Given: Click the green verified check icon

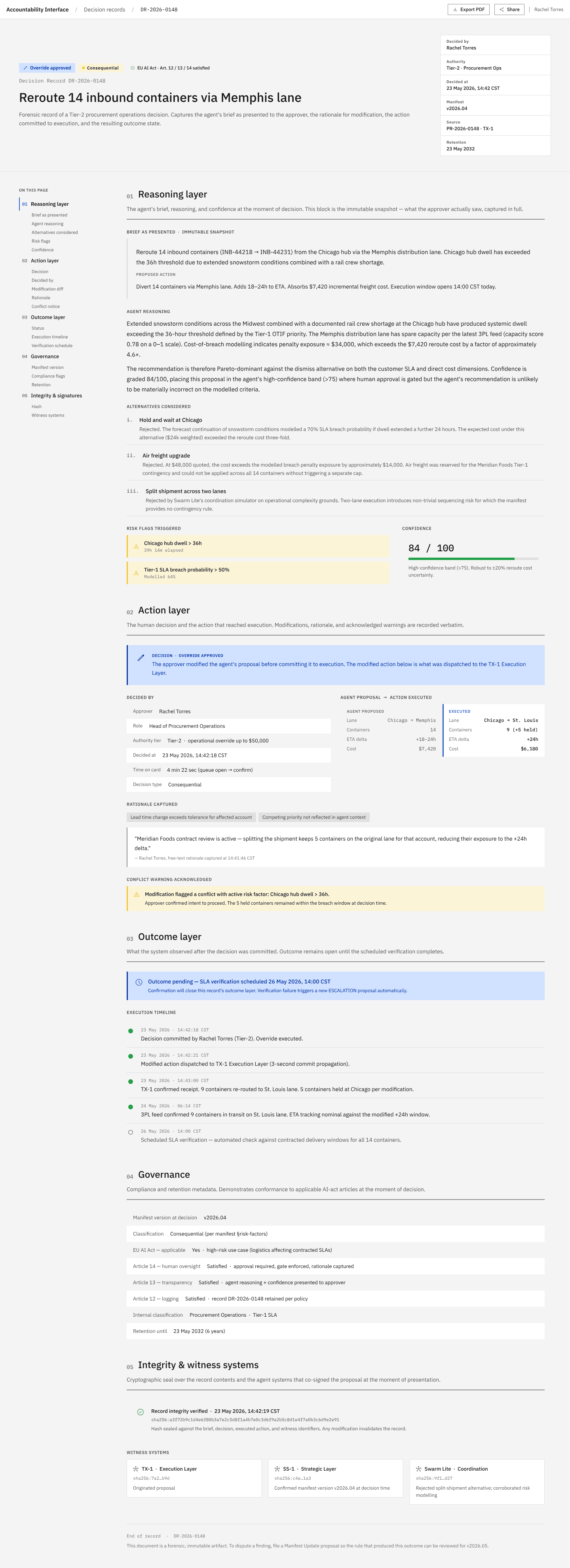Looking at the screenshot, I should (x=140, y=1412).
